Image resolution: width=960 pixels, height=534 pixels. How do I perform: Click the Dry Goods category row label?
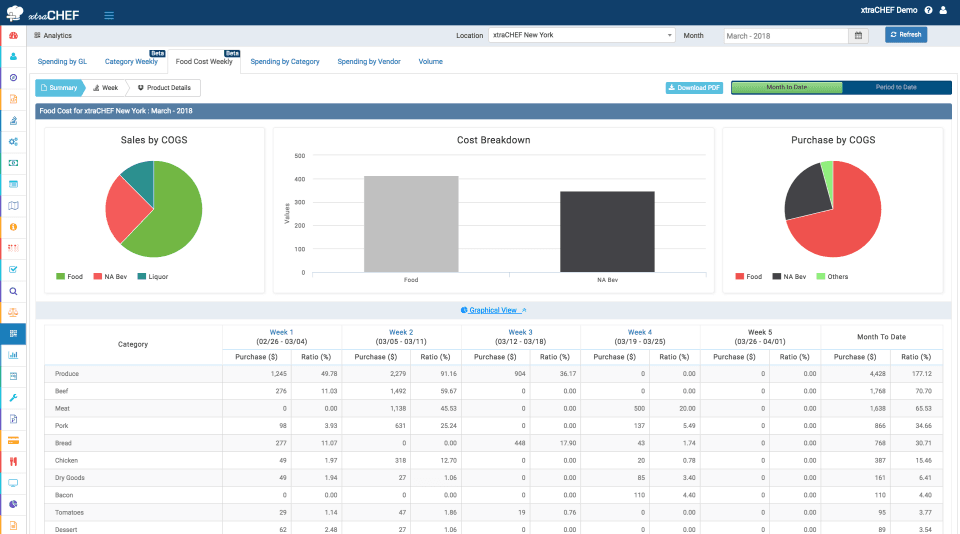(69, 478)
